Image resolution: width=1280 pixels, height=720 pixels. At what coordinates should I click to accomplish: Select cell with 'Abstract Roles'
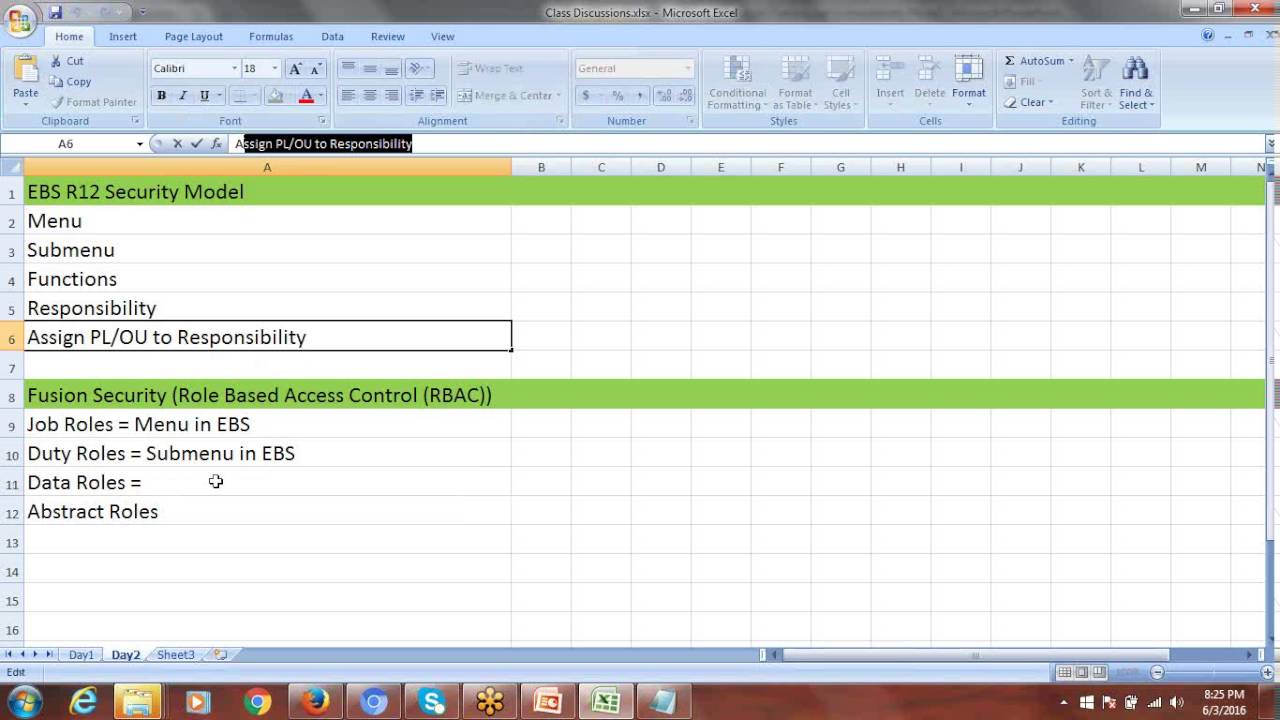pyautogui.click(x=267, y=511)
